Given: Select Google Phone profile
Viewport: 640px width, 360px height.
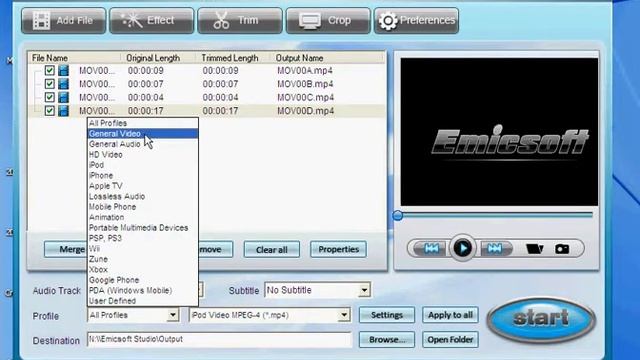Looking at the screenshot, I should pyautogui.click(x=143, y=280).
